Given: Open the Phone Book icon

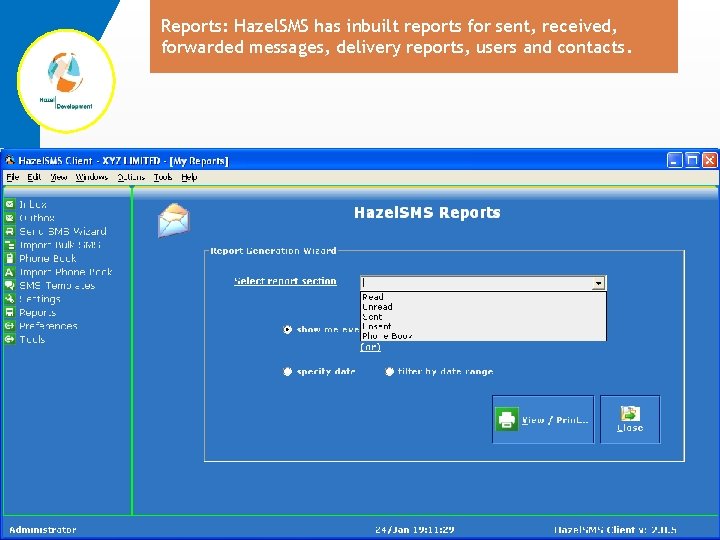Looking at the screenshot, I should tap(10, 258).
